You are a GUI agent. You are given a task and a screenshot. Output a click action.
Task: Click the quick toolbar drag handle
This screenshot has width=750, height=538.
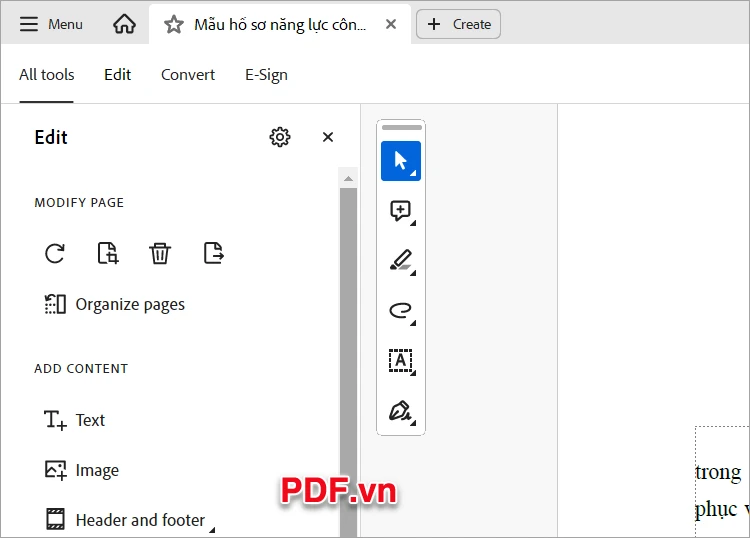(402, 128)
